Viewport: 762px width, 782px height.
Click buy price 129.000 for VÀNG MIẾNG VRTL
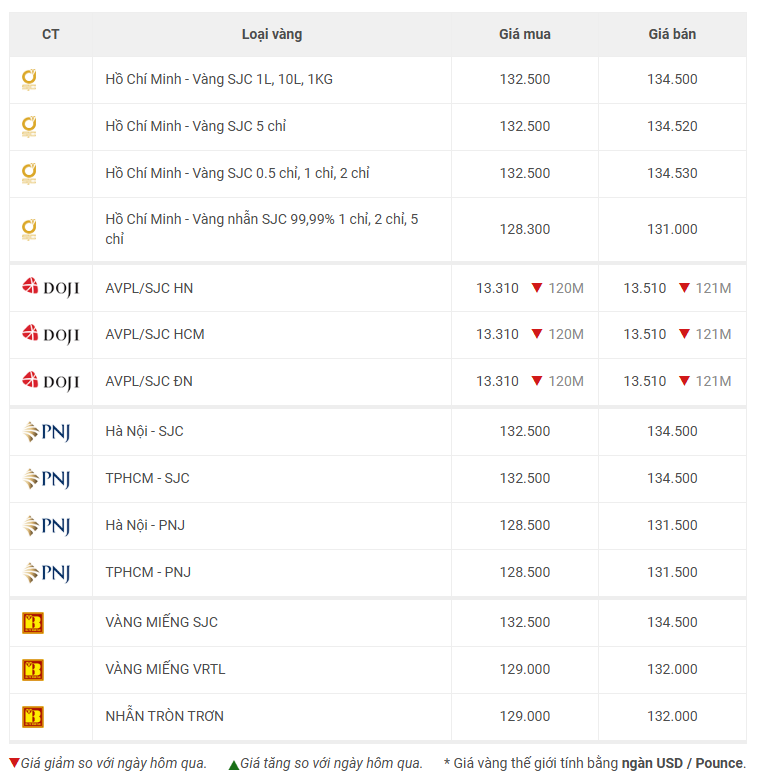pos(525,669)
